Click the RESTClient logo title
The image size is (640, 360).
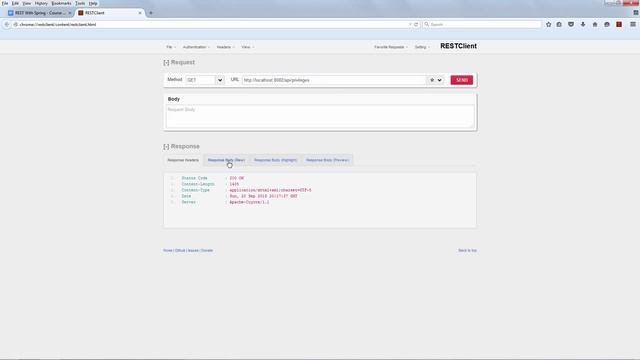click(458, 46)
